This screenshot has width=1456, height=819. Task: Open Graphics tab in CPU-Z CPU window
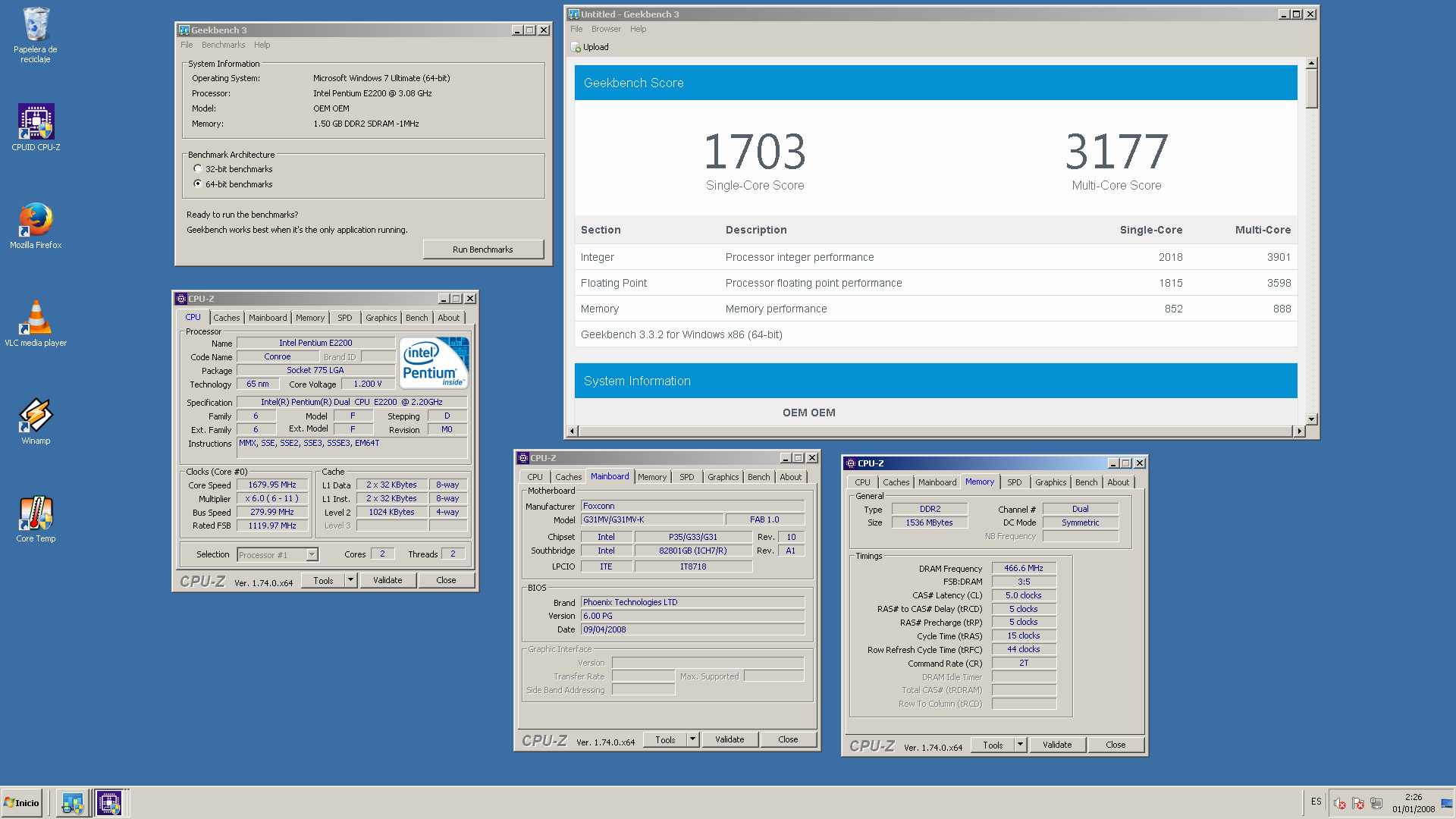381,318
